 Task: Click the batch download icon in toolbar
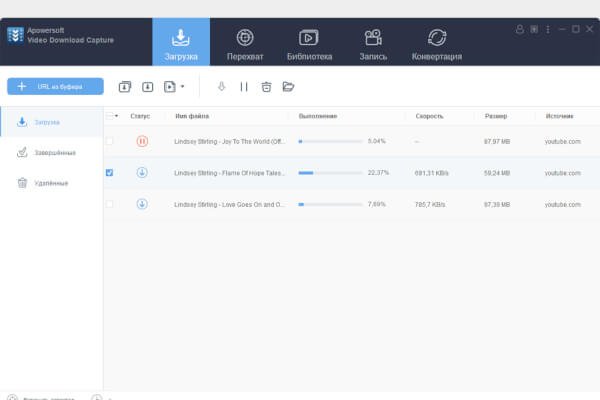pos(125,87)
